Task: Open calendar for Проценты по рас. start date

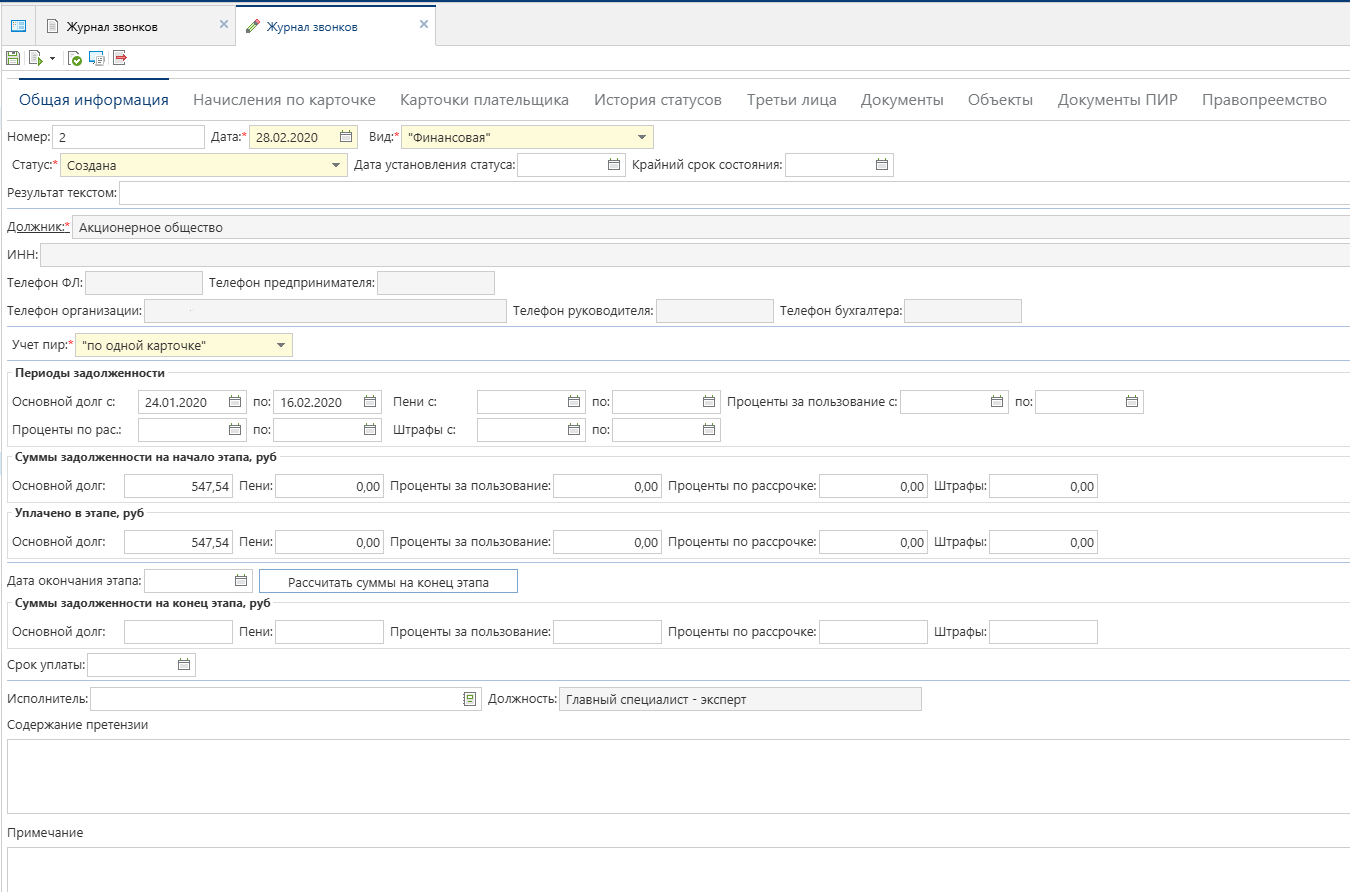Action: tap(235, 430)
